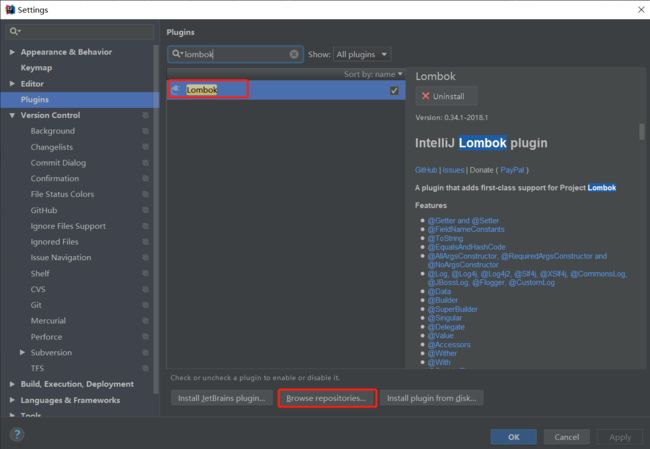Open GitHub version control settings
The width and height of the screenshot is (650, 449).
pos(44,210)
